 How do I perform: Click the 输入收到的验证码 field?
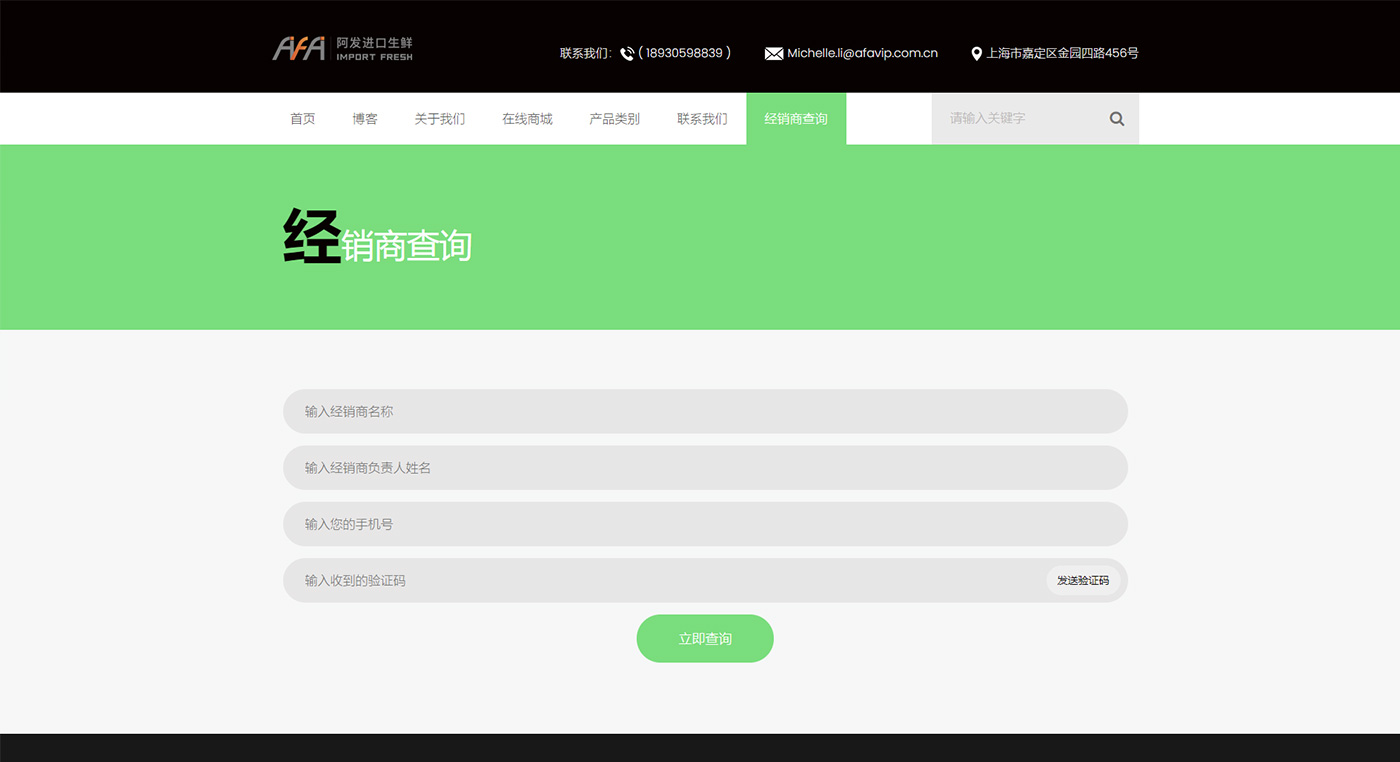click(660, 581)
